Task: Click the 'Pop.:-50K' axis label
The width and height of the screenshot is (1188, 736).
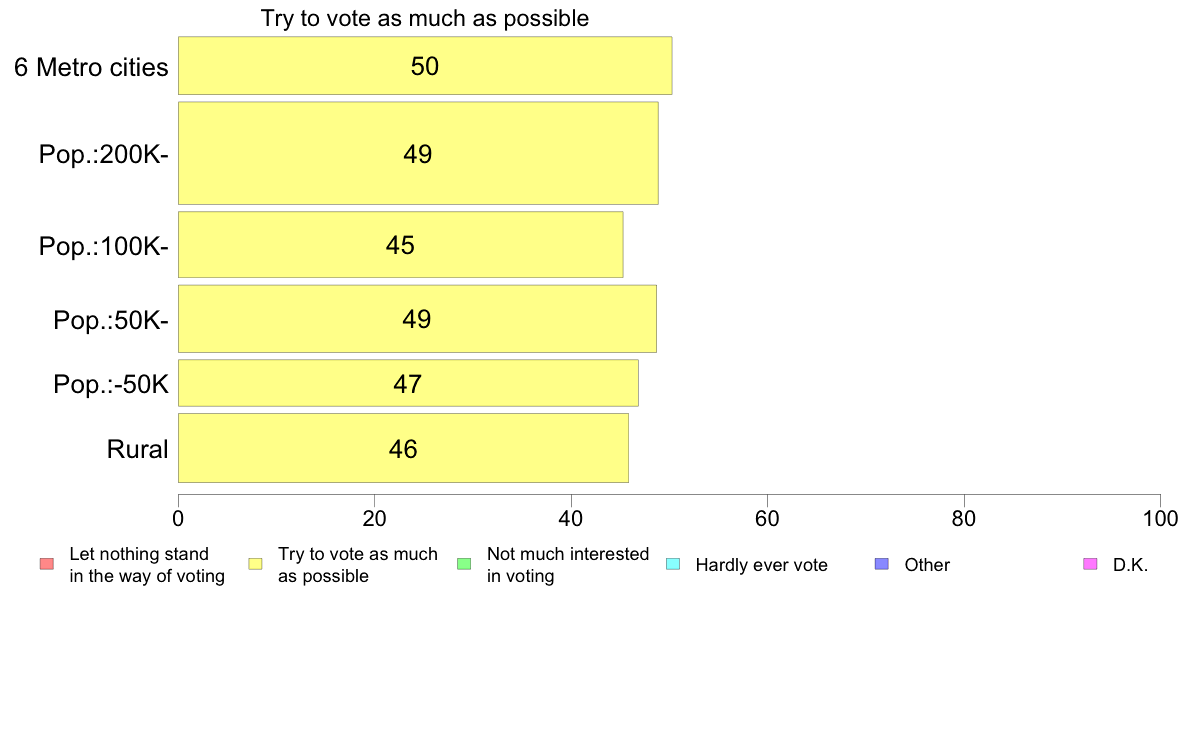Action: click(111, 384)
